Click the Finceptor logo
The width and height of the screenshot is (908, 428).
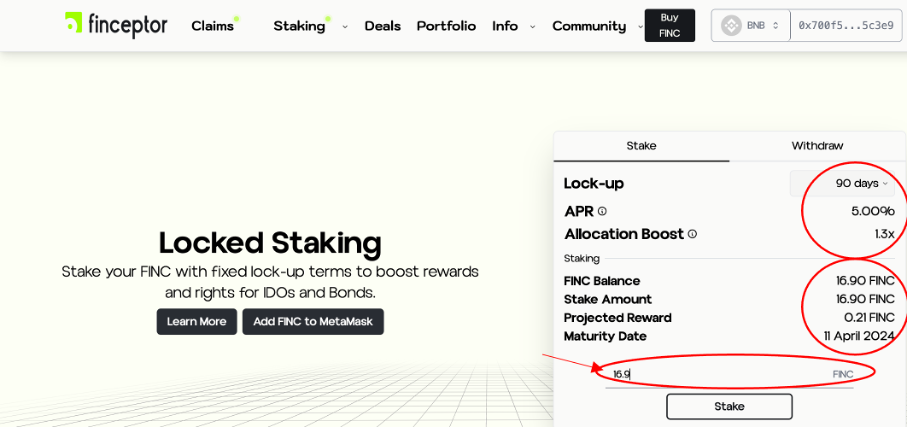(x=115, y=25)
